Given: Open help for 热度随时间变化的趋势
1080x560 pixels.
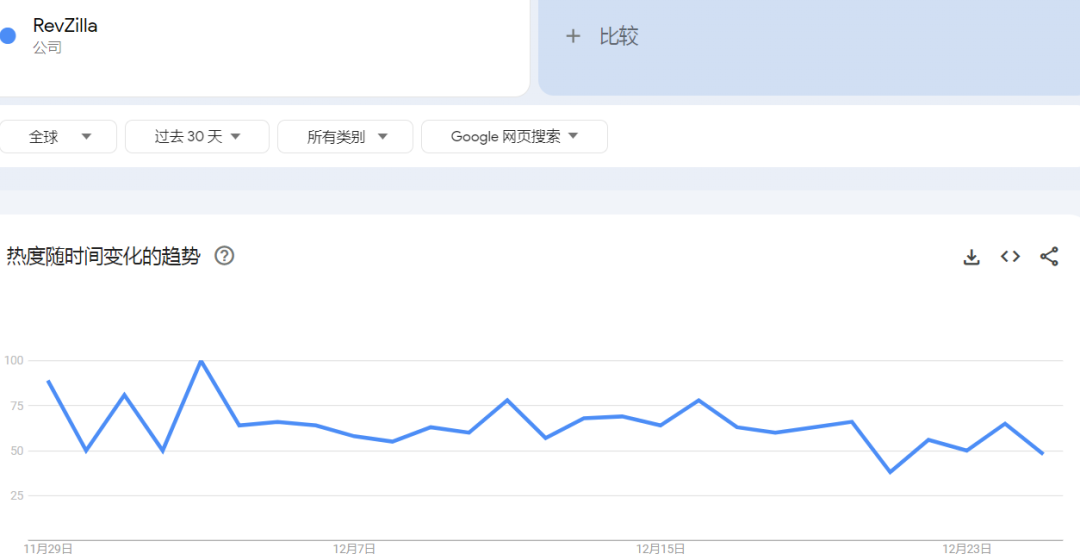Looking at the screenshot, I should coord(225,256).
